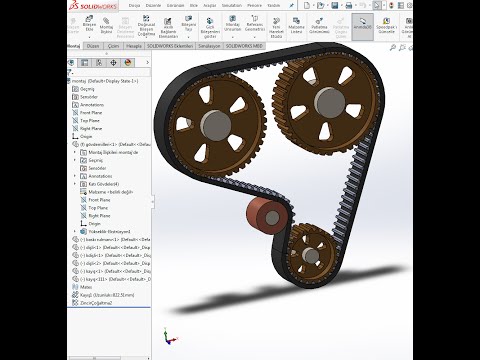Switch to the Düzen tab

(x=93, y=46)
